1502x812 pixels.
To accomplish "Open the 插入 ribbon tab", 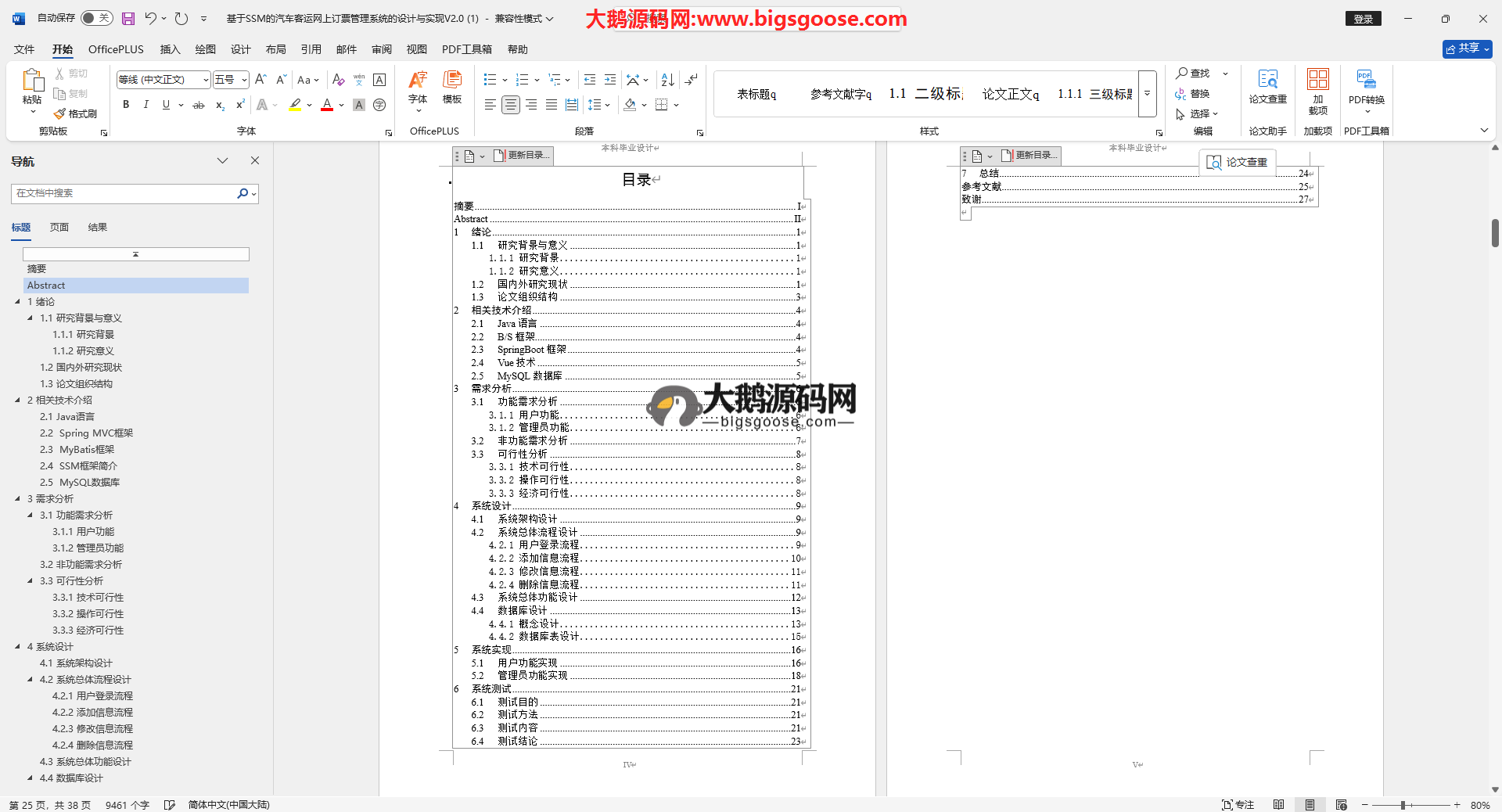I will point(170,49).
